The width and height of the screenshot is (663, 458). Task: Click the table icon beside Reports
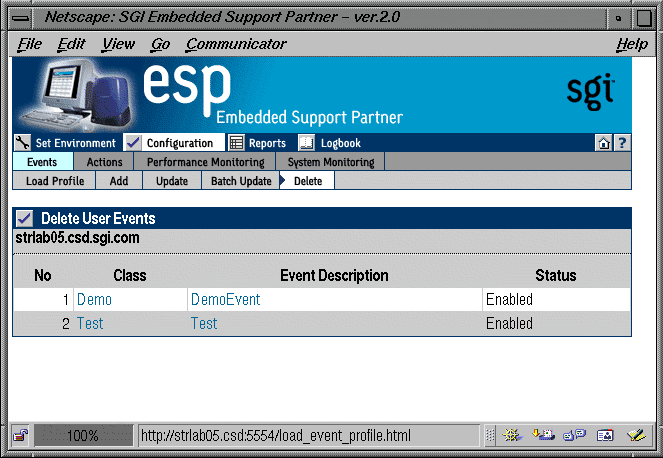click(236, 143)
